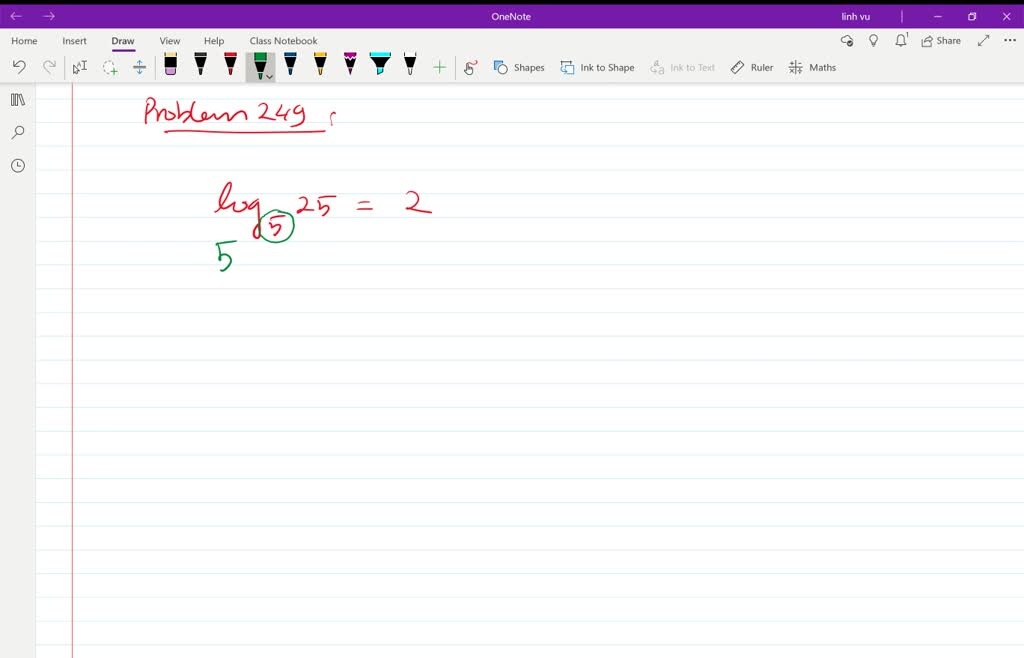Open the Shapes tool
Image resolution: width=1024 pixels, height=658 pixels.
click(519, 67)
